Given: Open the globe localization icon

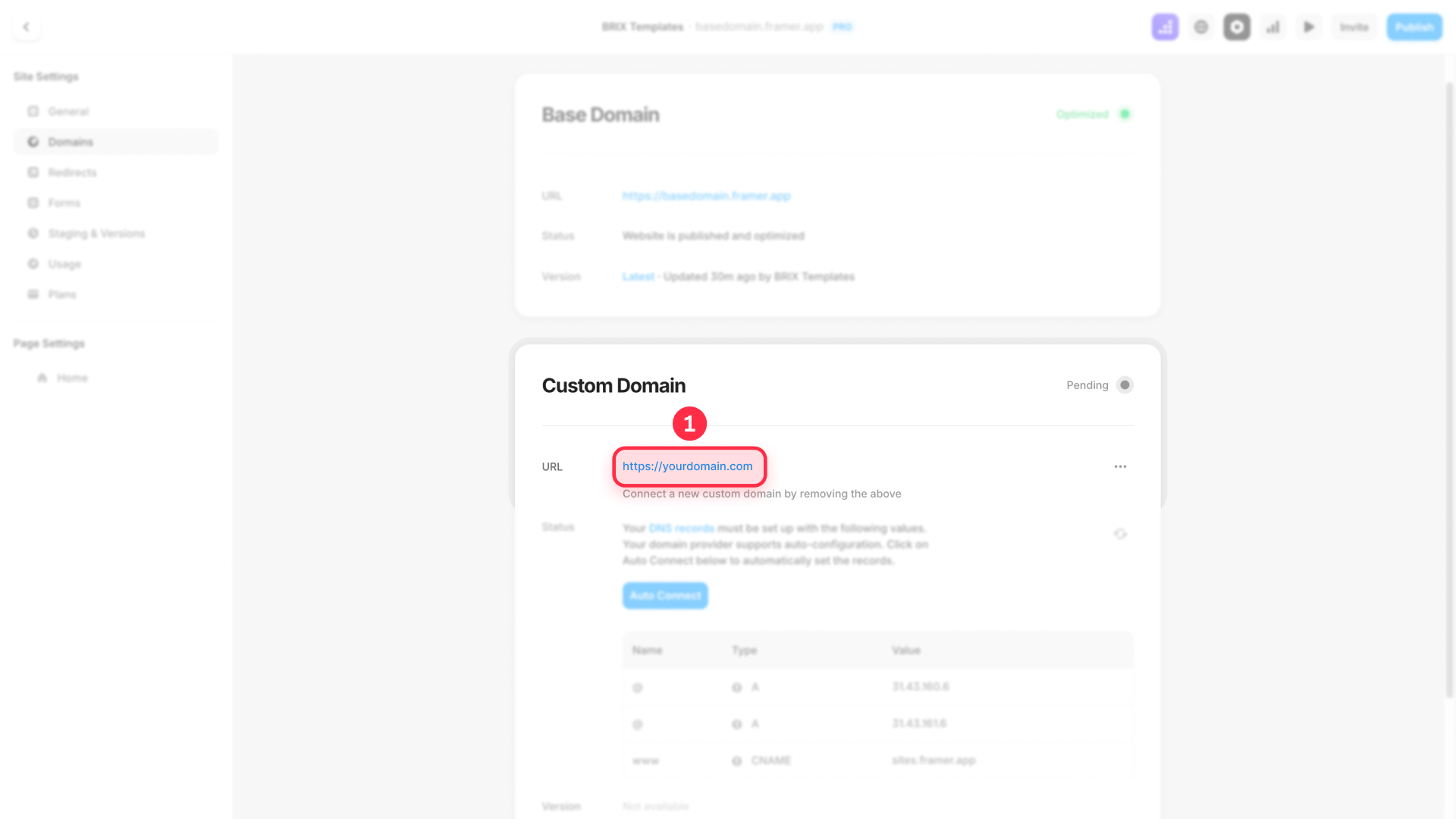Looking at the screenshot, I should pos(1201,27).
